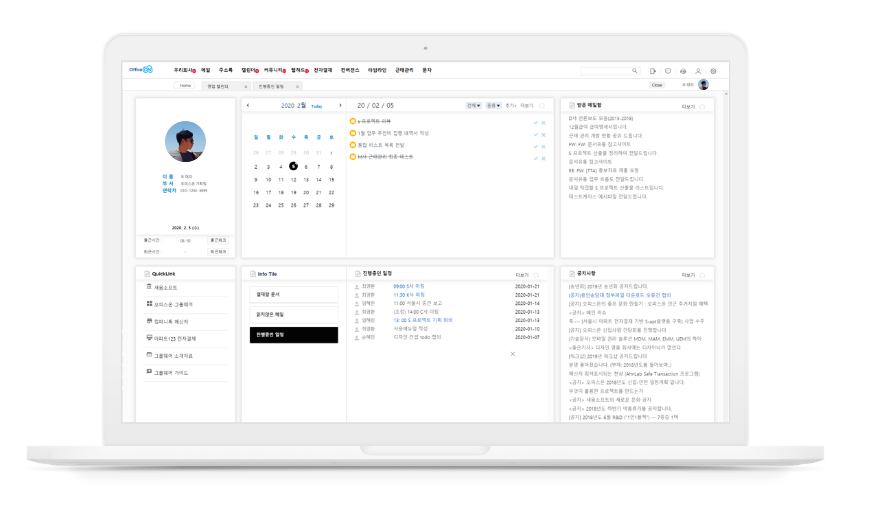
Task: Open the user account icon
Action: 698,71
